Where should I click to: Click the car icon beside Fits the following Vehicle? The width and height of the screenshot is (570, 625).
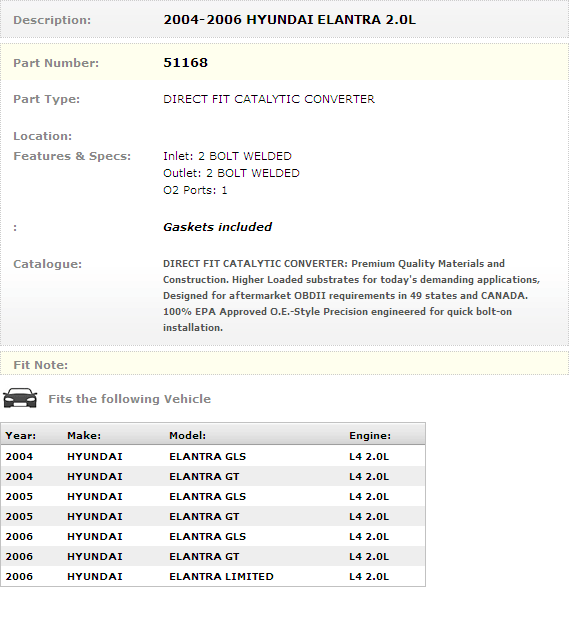(x=20, y=398)
